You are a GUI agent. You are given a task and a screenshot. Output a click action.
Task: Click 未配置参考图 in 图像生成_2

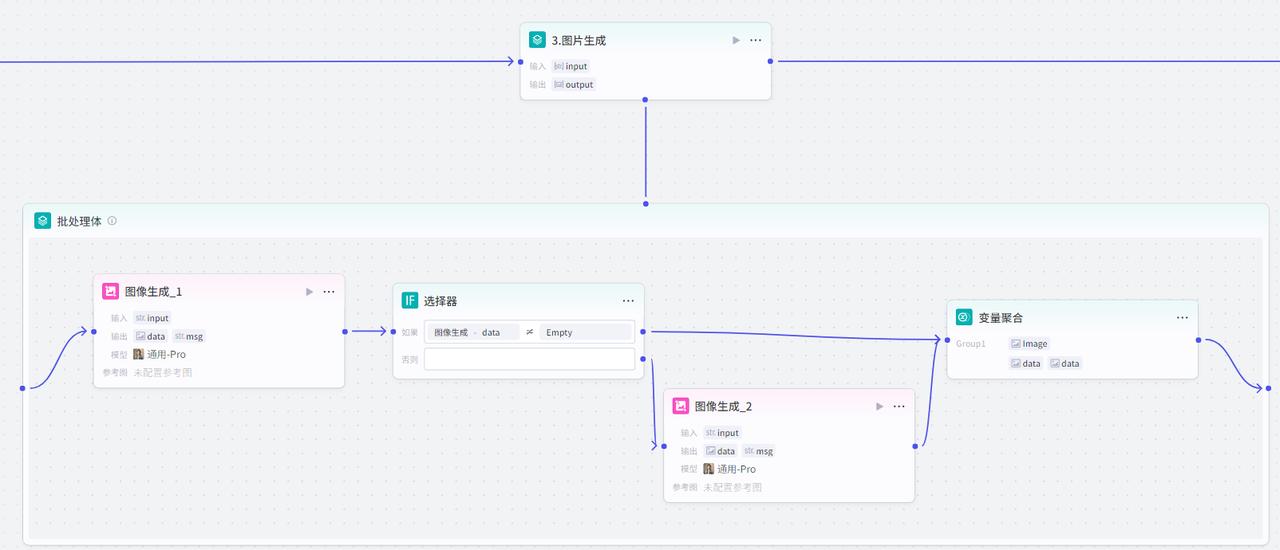click(x=732, y=488)
